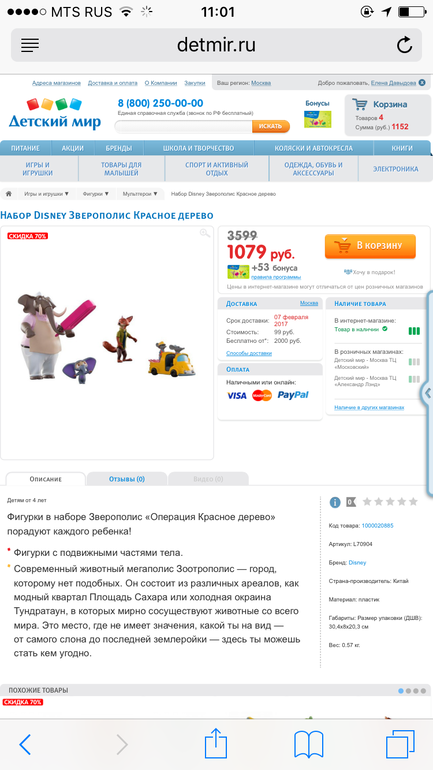This screenshot has width=433, height=770.
Task: Close welcome message with X icon
Action: [x=422, y=83]
